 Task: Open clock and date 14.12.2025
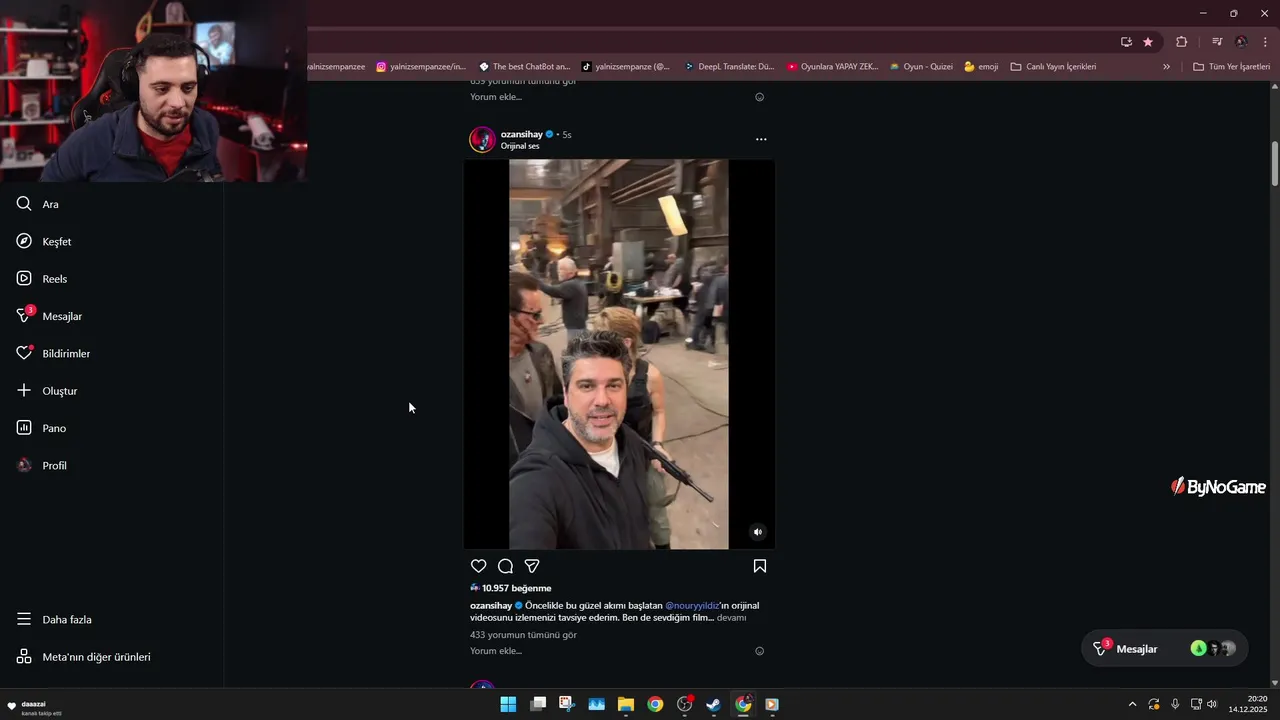[1249, 704]
